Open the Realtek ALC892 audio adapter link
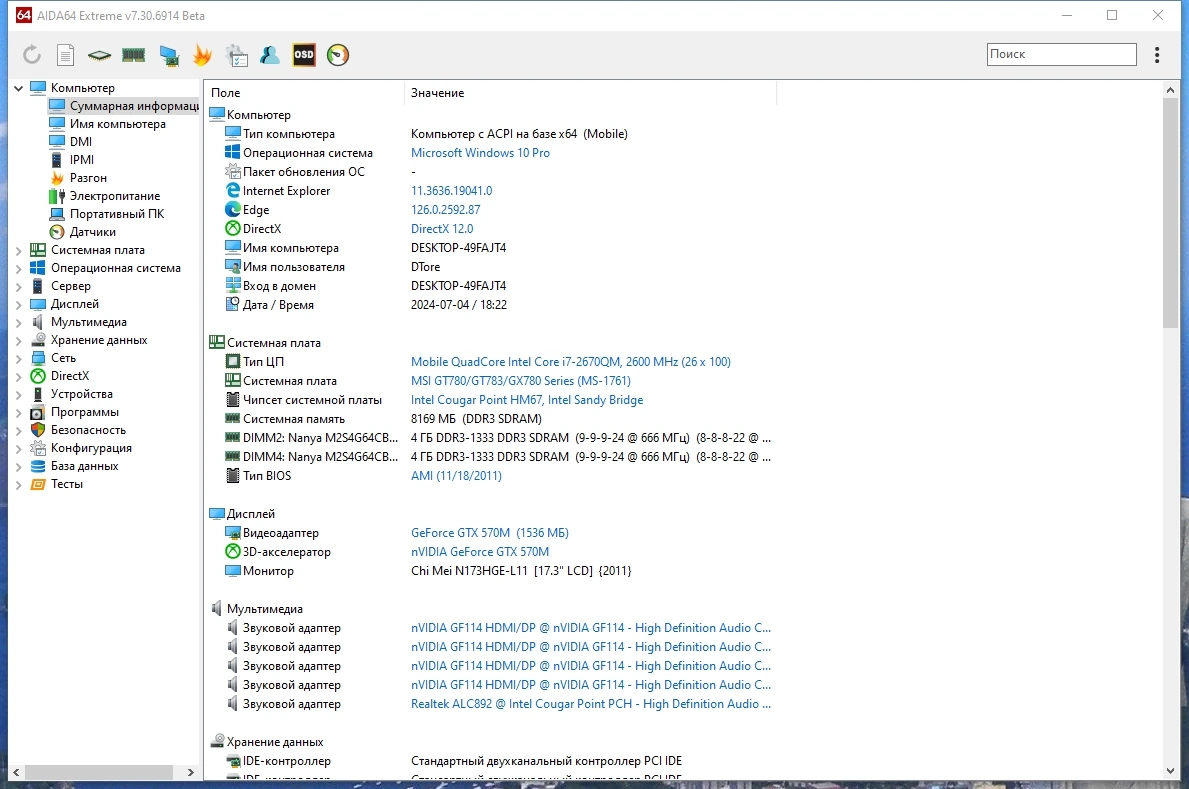 coord(591,703)
